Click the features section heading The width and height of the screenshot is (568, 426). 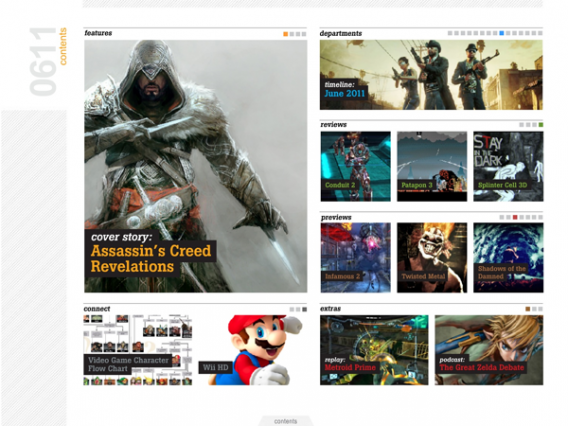click(x=98, y=33)
